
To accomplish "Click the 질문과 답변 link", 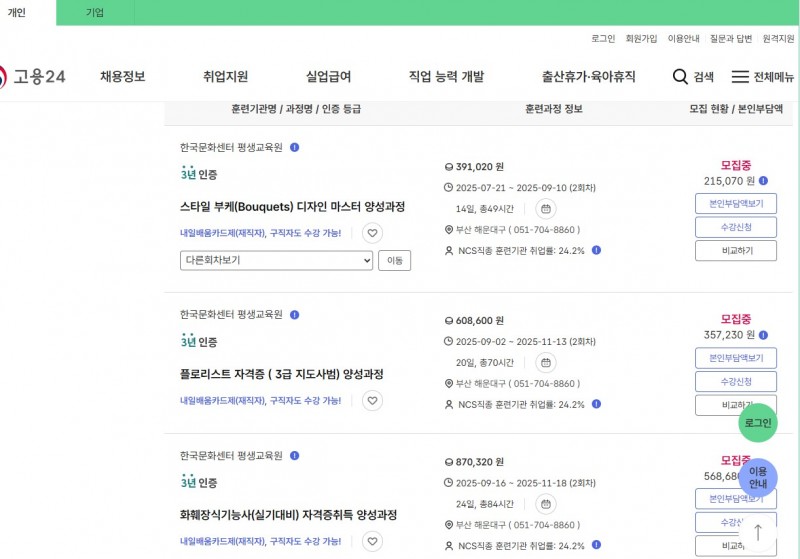I will [x=731, y=39].
